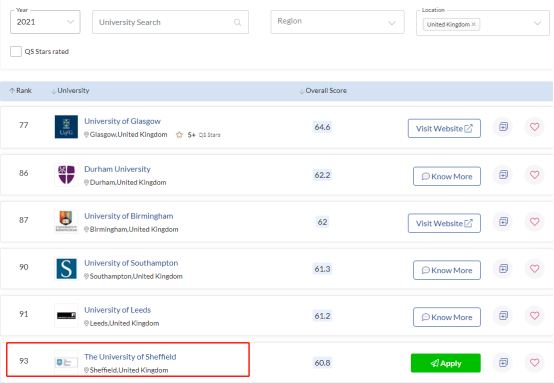This screenshot has height=383, width=554.
Task: Favorite Durham University with heart icon
Action: pyautogui.click(x=535, y=175)
